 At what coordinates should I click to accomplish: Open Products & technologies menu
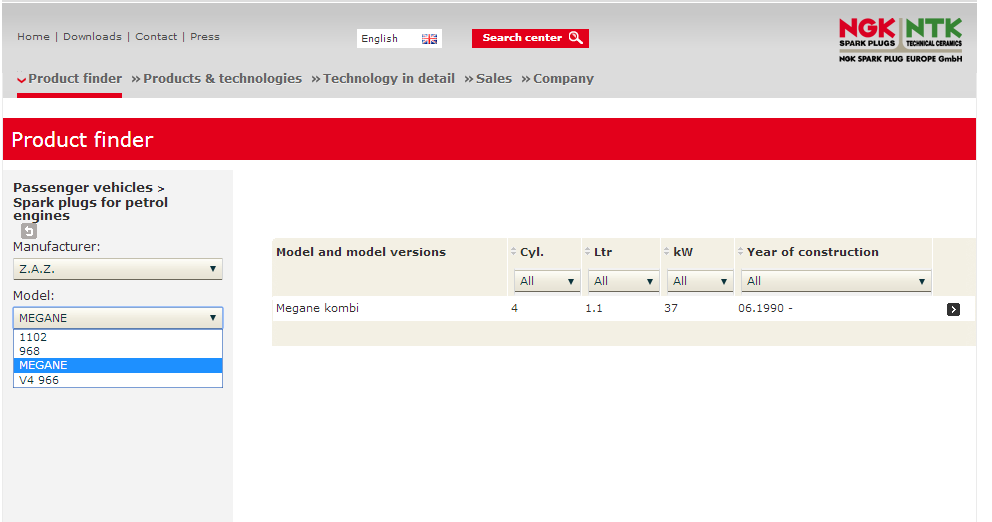(222, 79)
